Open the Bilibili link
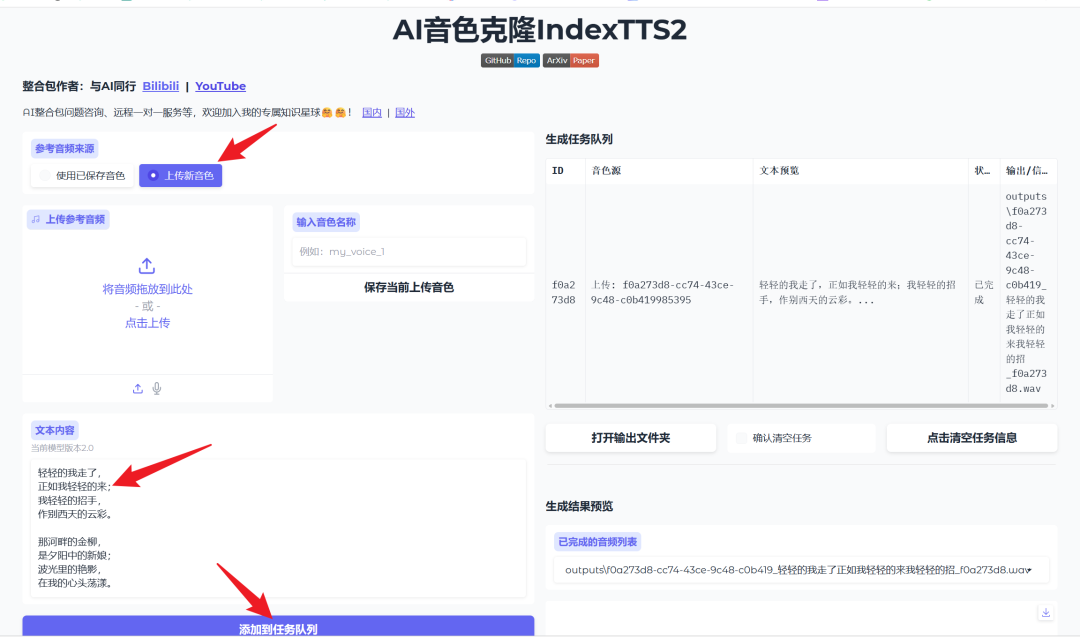The width and height of the screenshot is (1080, 638). point(160,86)
